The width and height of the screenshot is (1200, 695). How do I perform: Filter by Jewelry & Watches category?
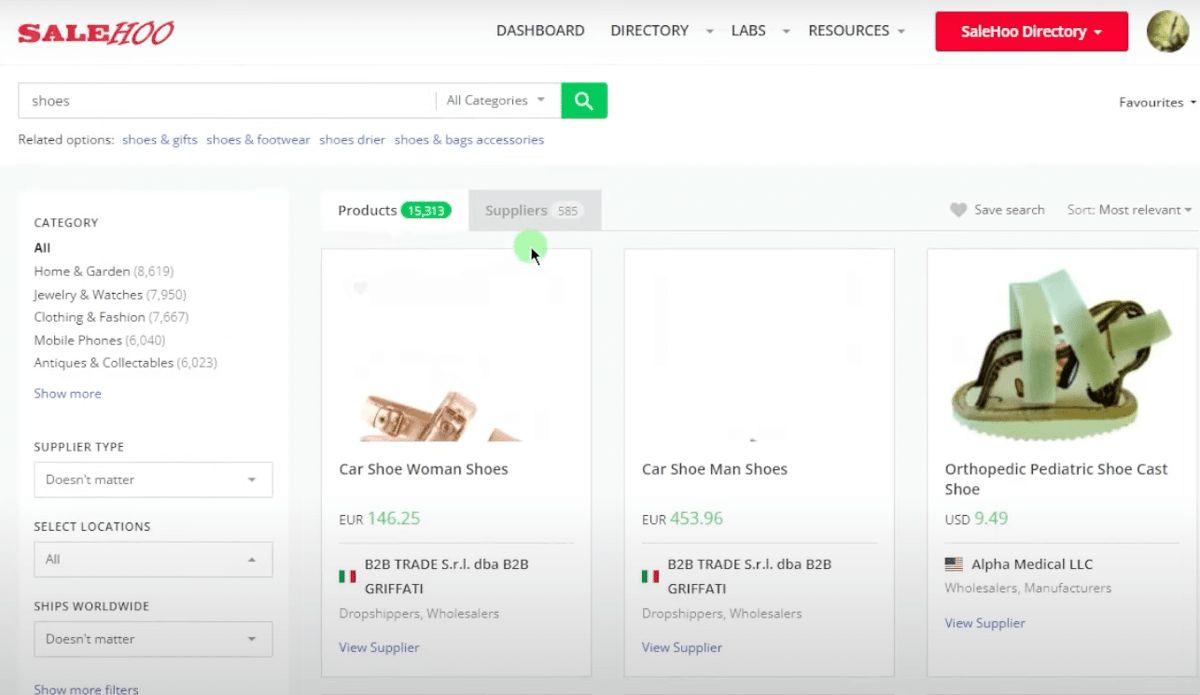[110, 294]
